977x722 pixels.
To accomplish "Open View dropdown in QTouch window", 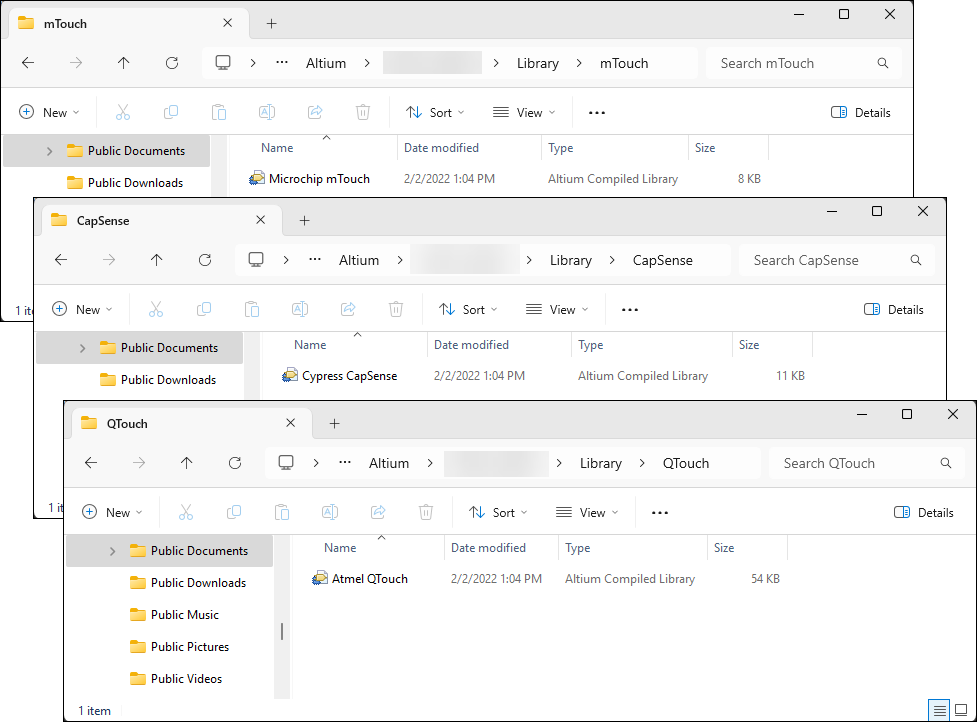I will [x=586, y=513].
